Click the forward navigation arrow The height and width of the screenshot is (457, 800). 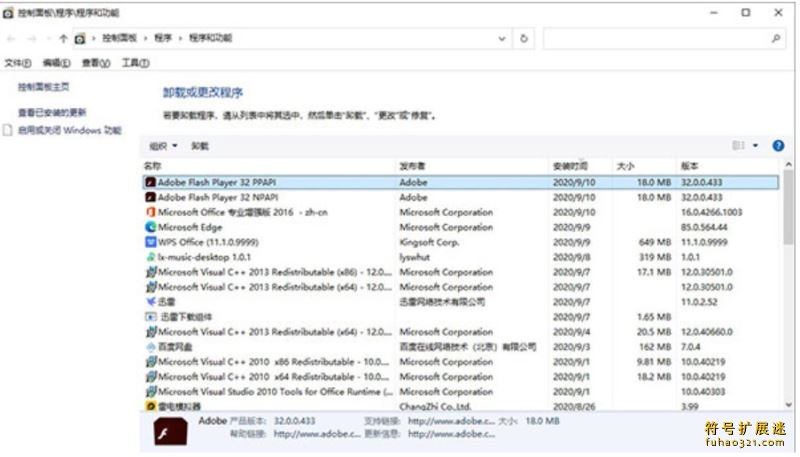pos(32,38)
